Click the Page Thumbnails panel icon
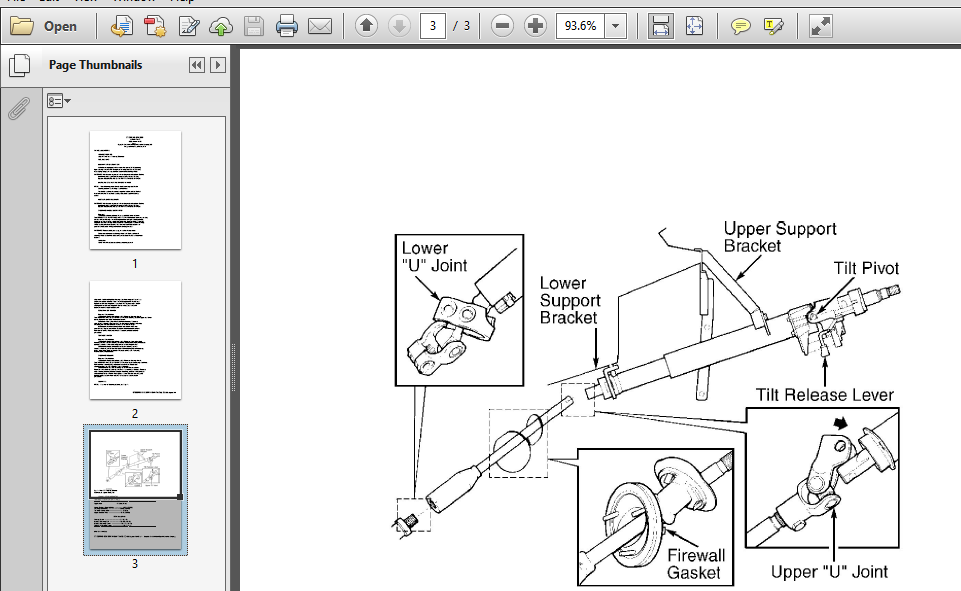The width and height of the screenshot is (961, 591). coord(20,66)
